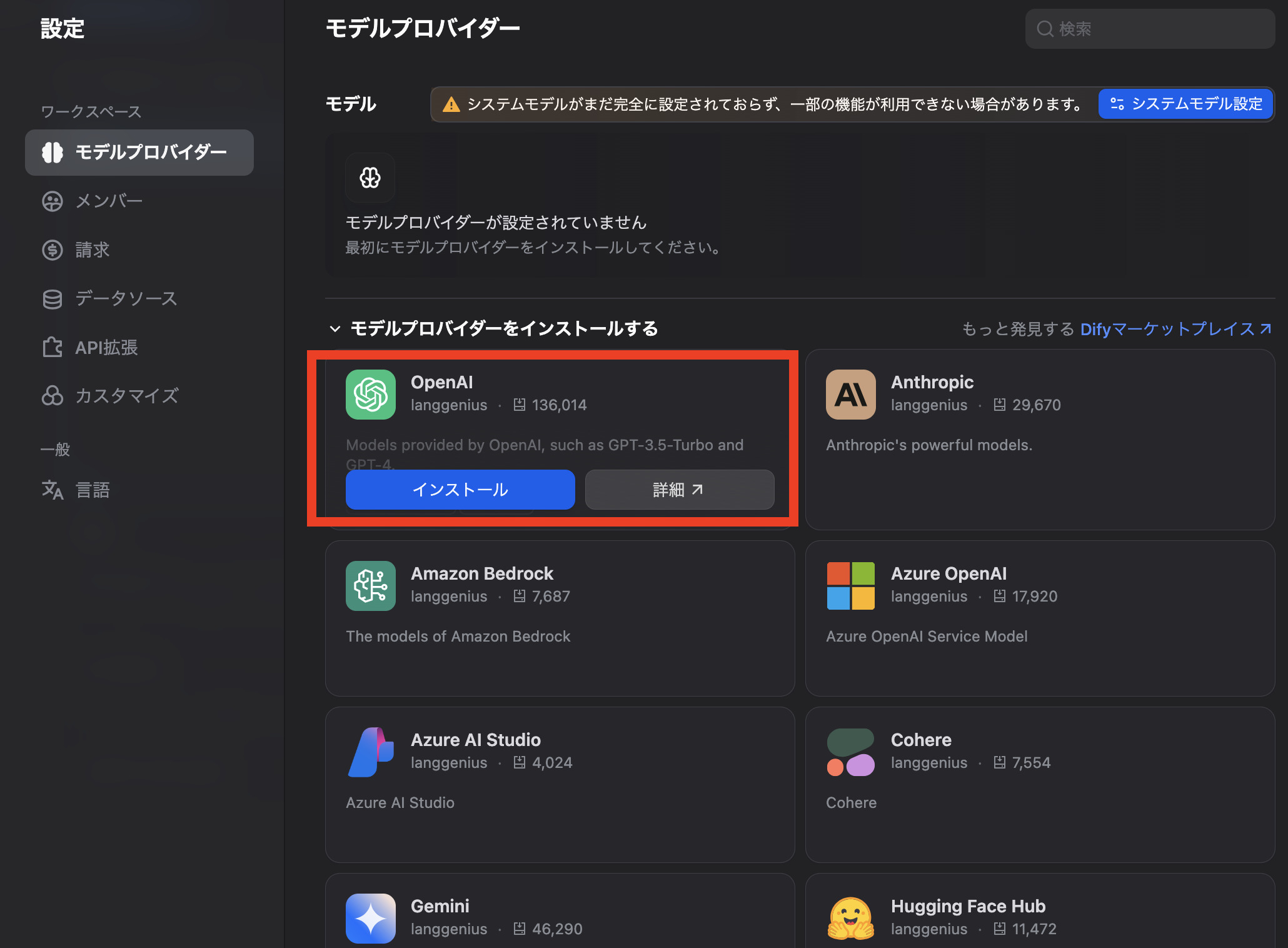Select the Gemini card title
This screenshot has height=948, width=1288.
[x=440, y=906]
